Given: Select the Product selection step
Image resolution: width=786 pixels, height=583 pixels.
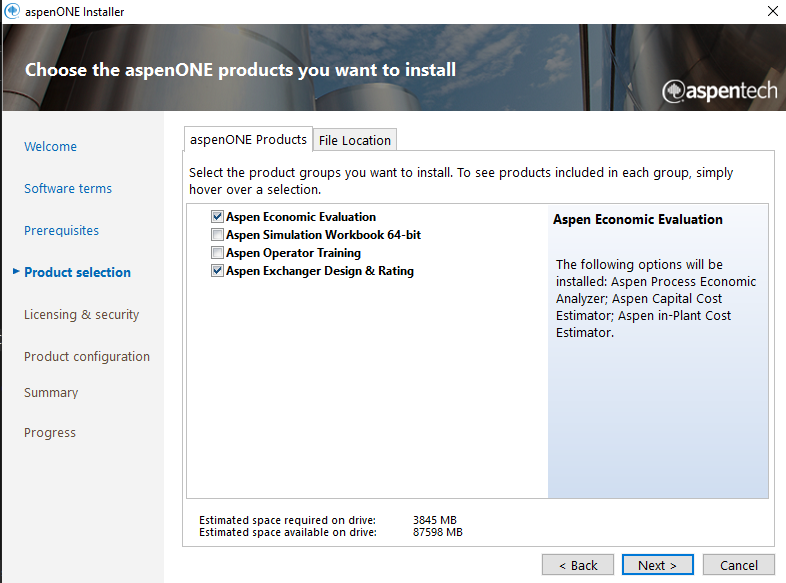Looking at the screenshot, I should tap(77, 273).
